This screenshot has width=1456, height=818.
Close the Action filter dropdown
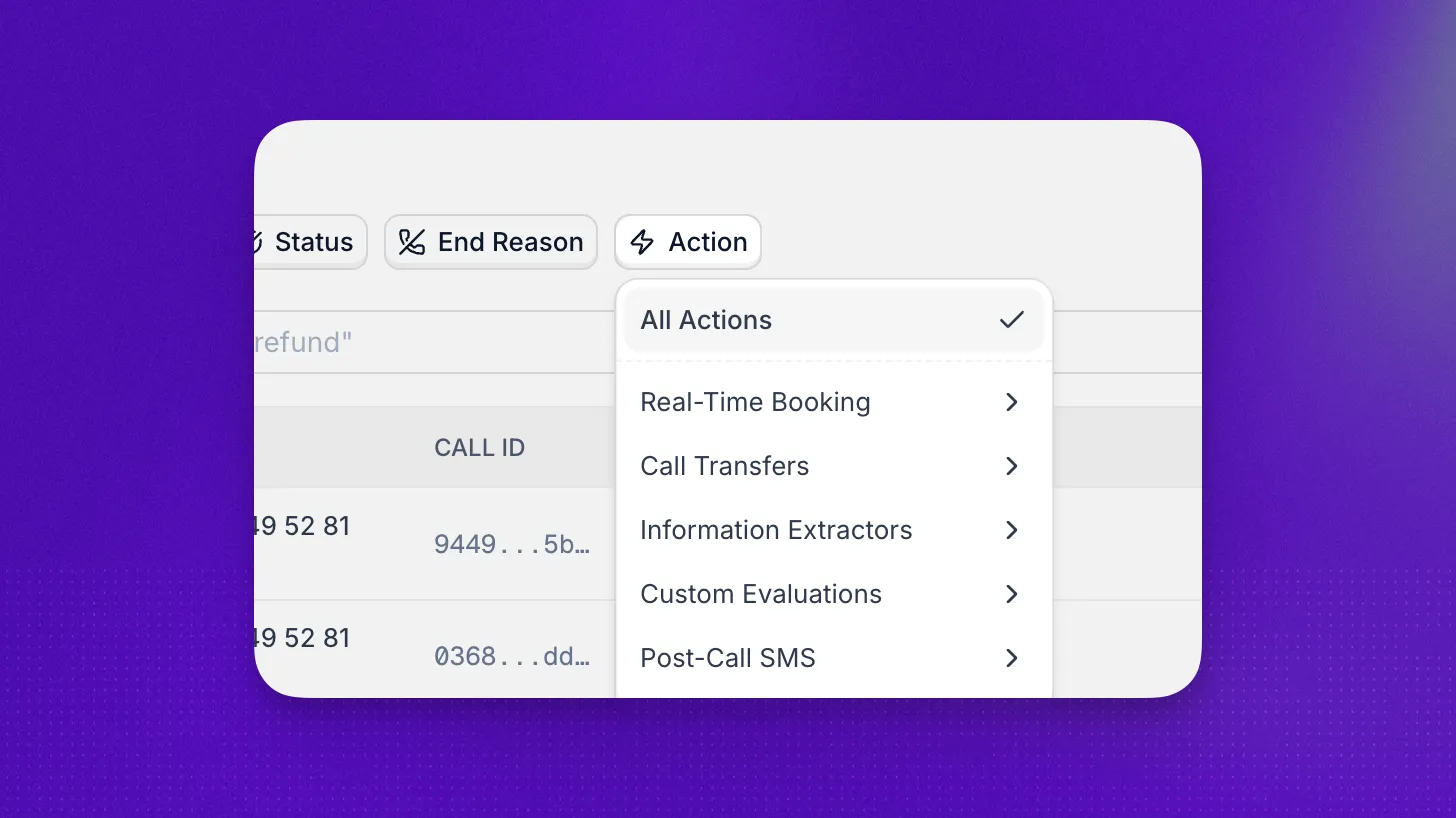[x=688, y=242]
